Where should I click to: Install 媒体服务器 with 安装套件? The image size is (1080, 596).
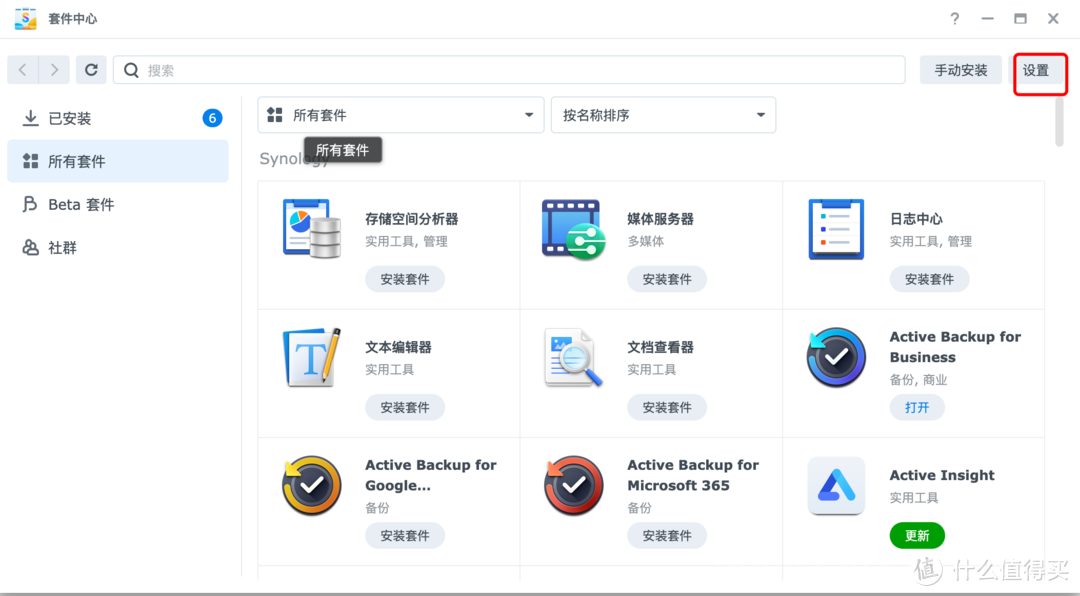pos(667,279)
